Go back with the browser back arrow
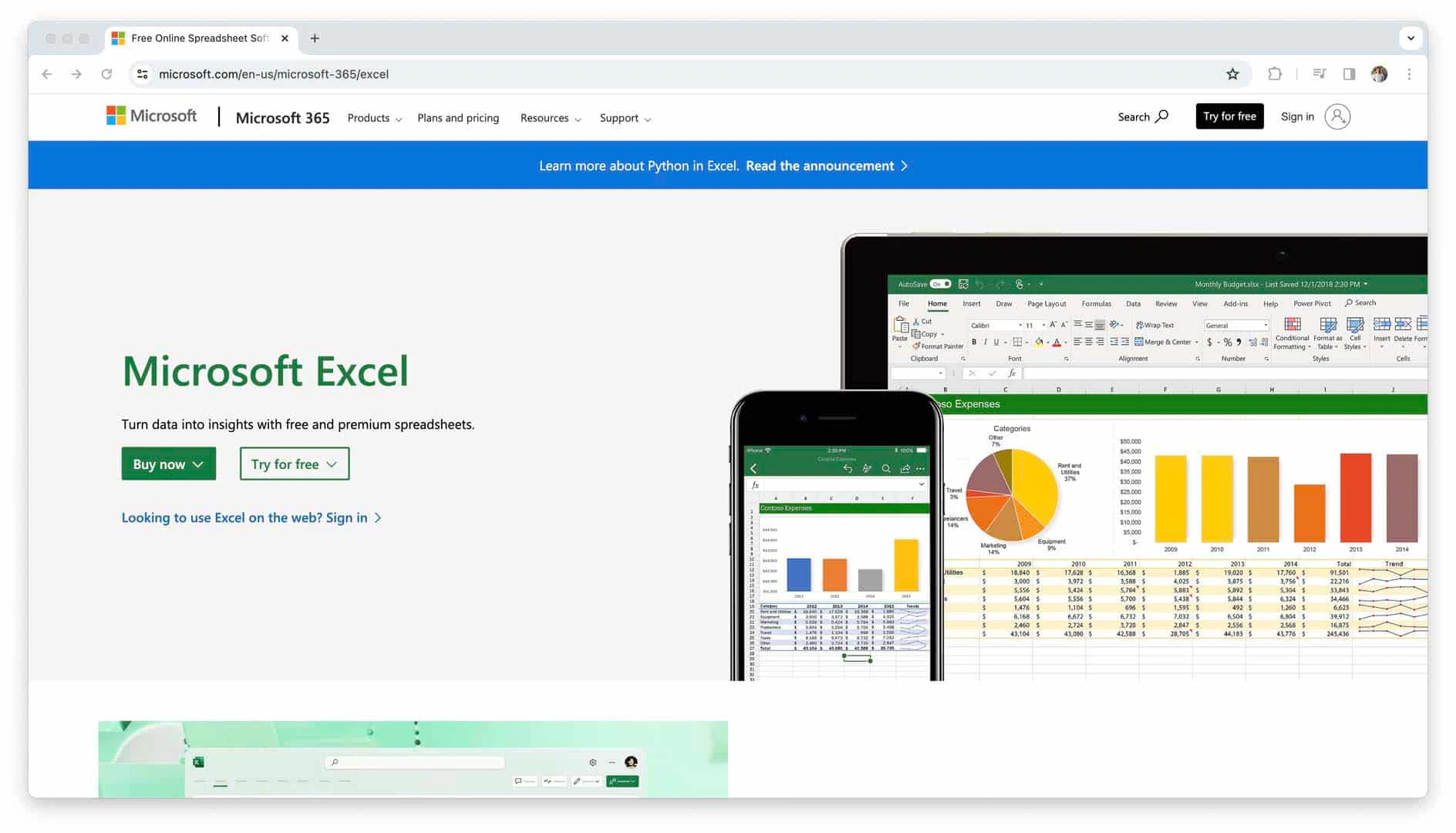This screenshot has height=833, width=1456. [x=47, y=74]
